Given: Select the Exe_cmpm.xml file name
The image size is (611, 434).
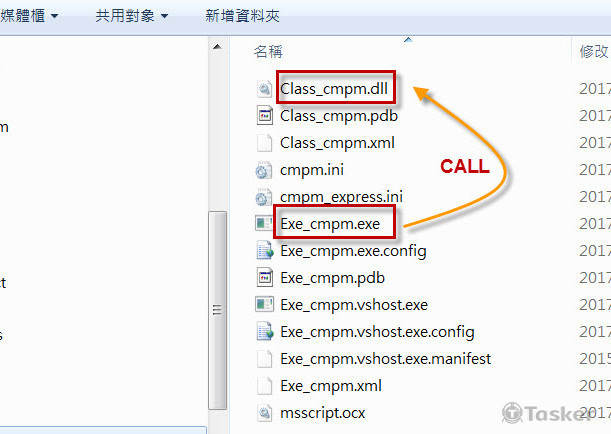Looking at the screenshot, I should click(330, 385).
